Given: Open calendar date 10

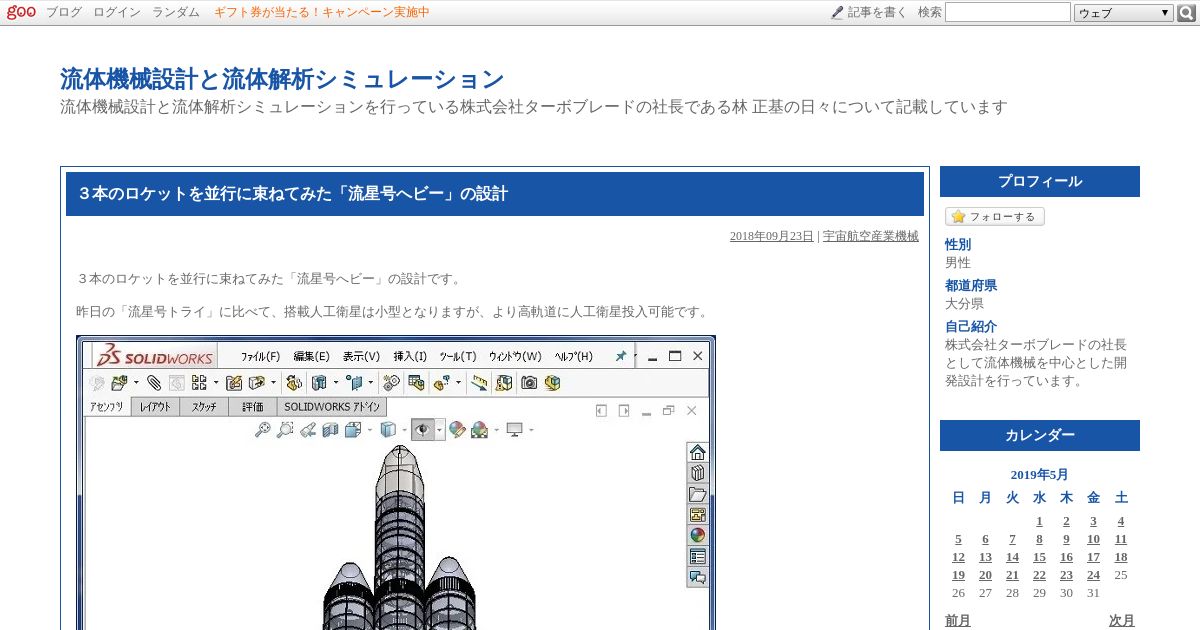Looking at the screenshot, I should tap(1094, 539).
